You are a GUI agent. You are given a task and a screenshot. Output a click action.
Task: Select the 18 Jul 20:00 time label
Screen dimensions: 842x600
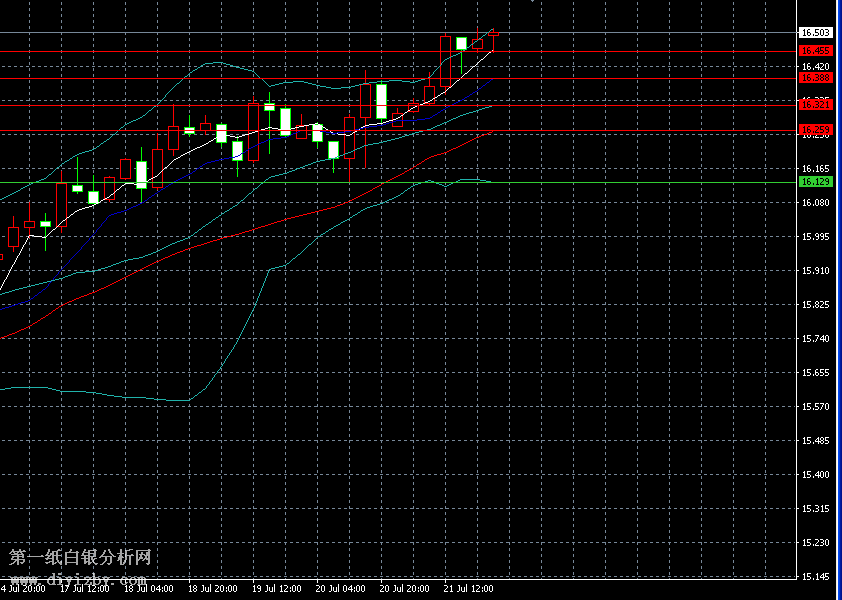pos(212,589)
